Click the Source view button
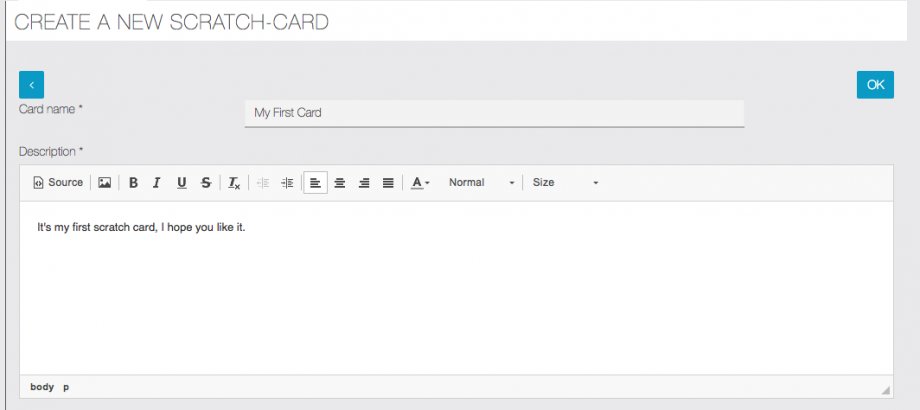 58,183
